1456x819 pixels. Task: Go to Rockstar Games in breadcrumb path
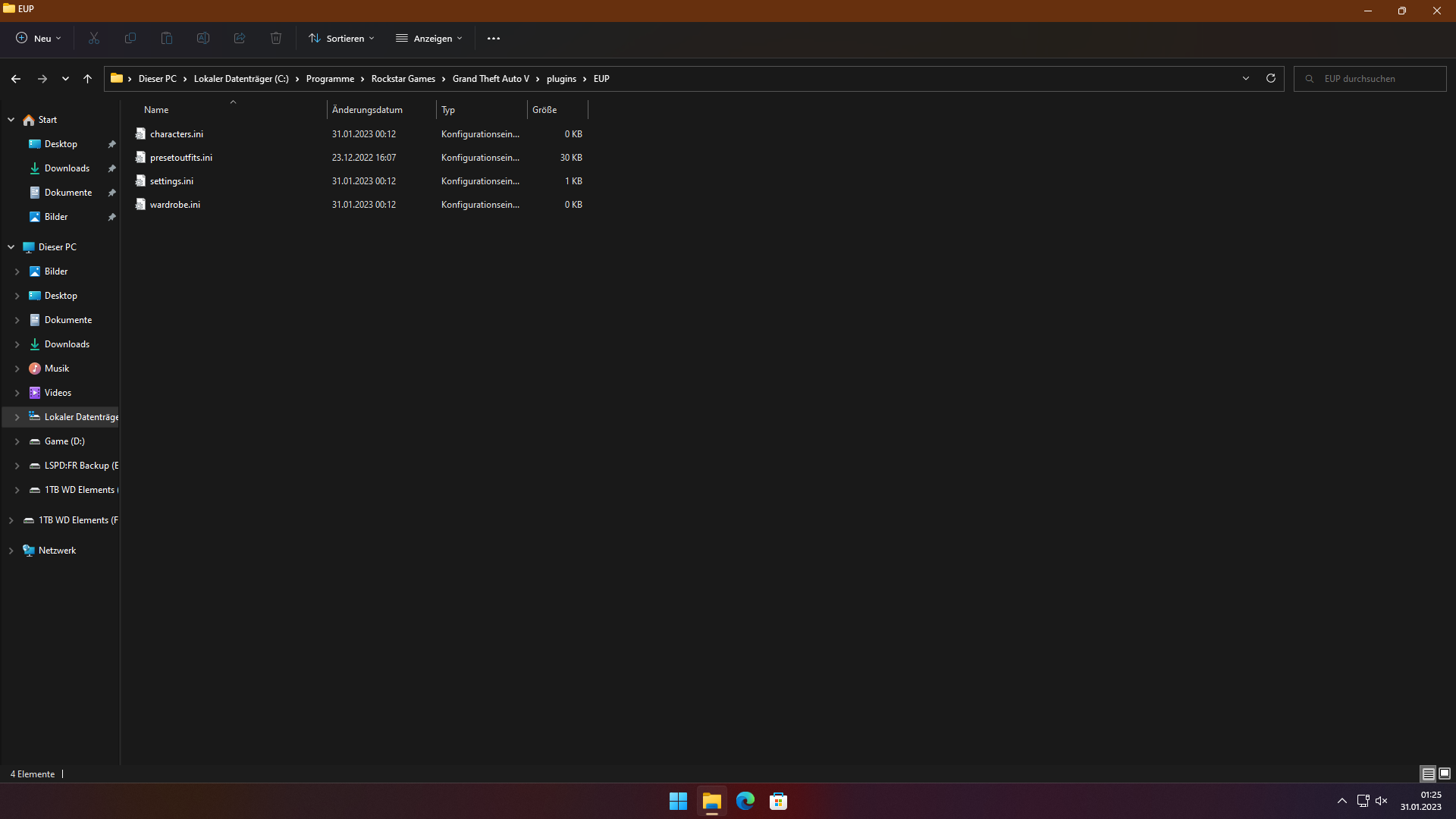click(403, 79)
